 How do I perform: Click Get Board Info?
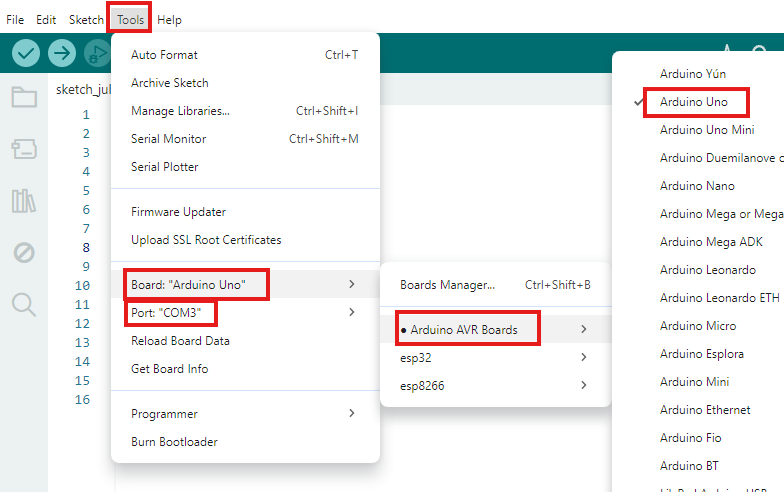(x=169, y=369)
